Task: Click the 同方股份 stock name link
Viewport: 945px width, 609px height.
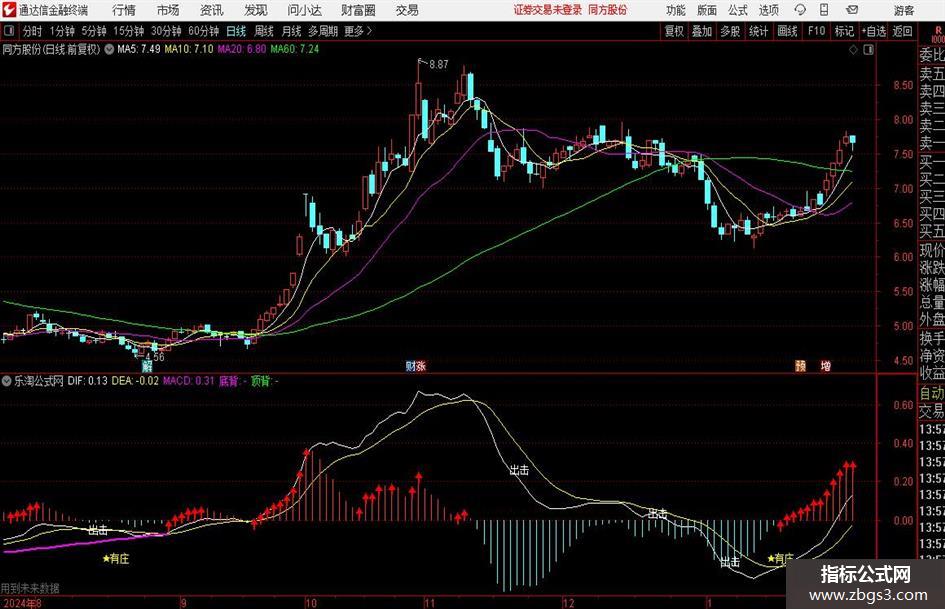Action: 608,10
